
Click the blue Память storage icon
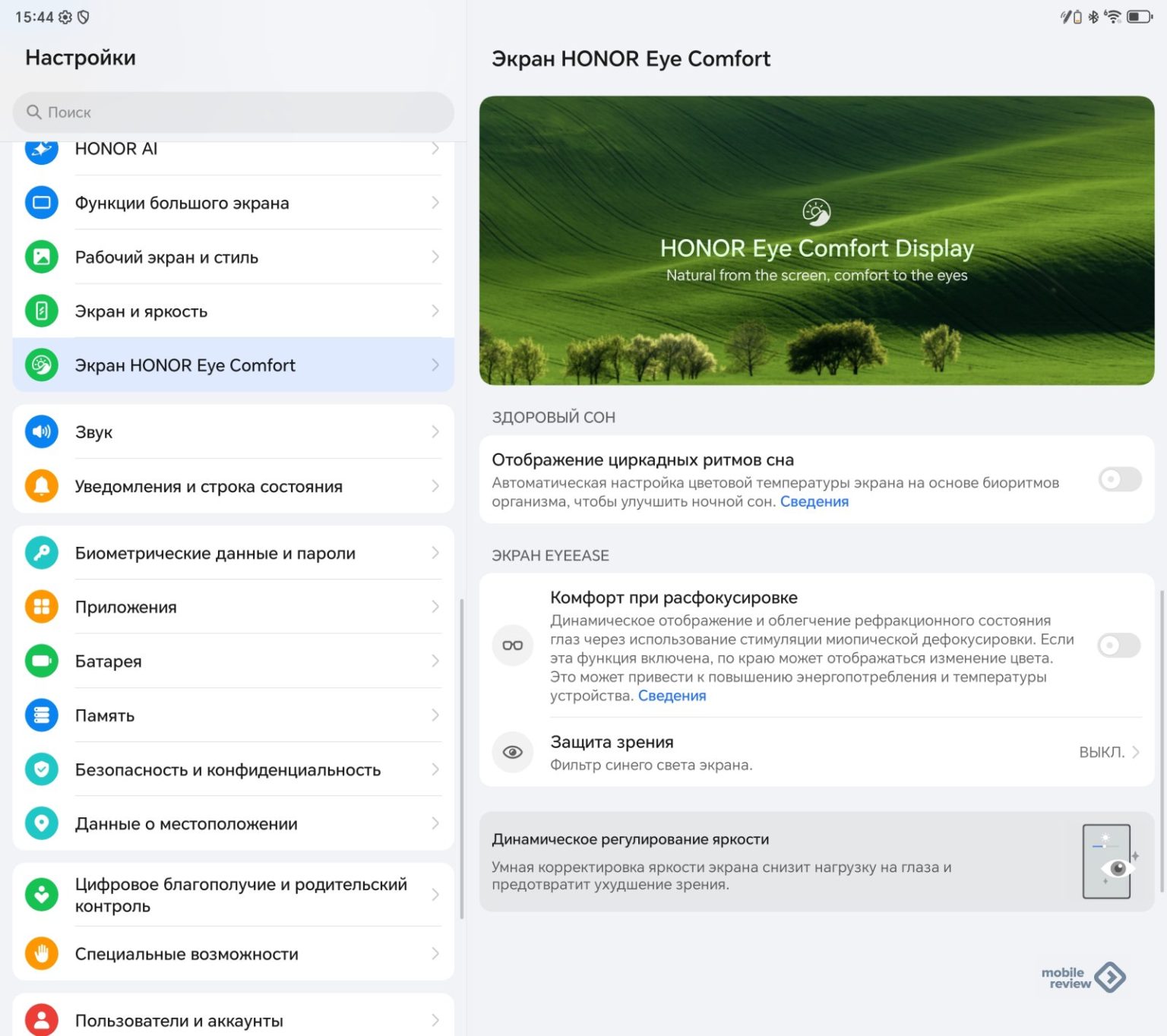click(42, 715)
